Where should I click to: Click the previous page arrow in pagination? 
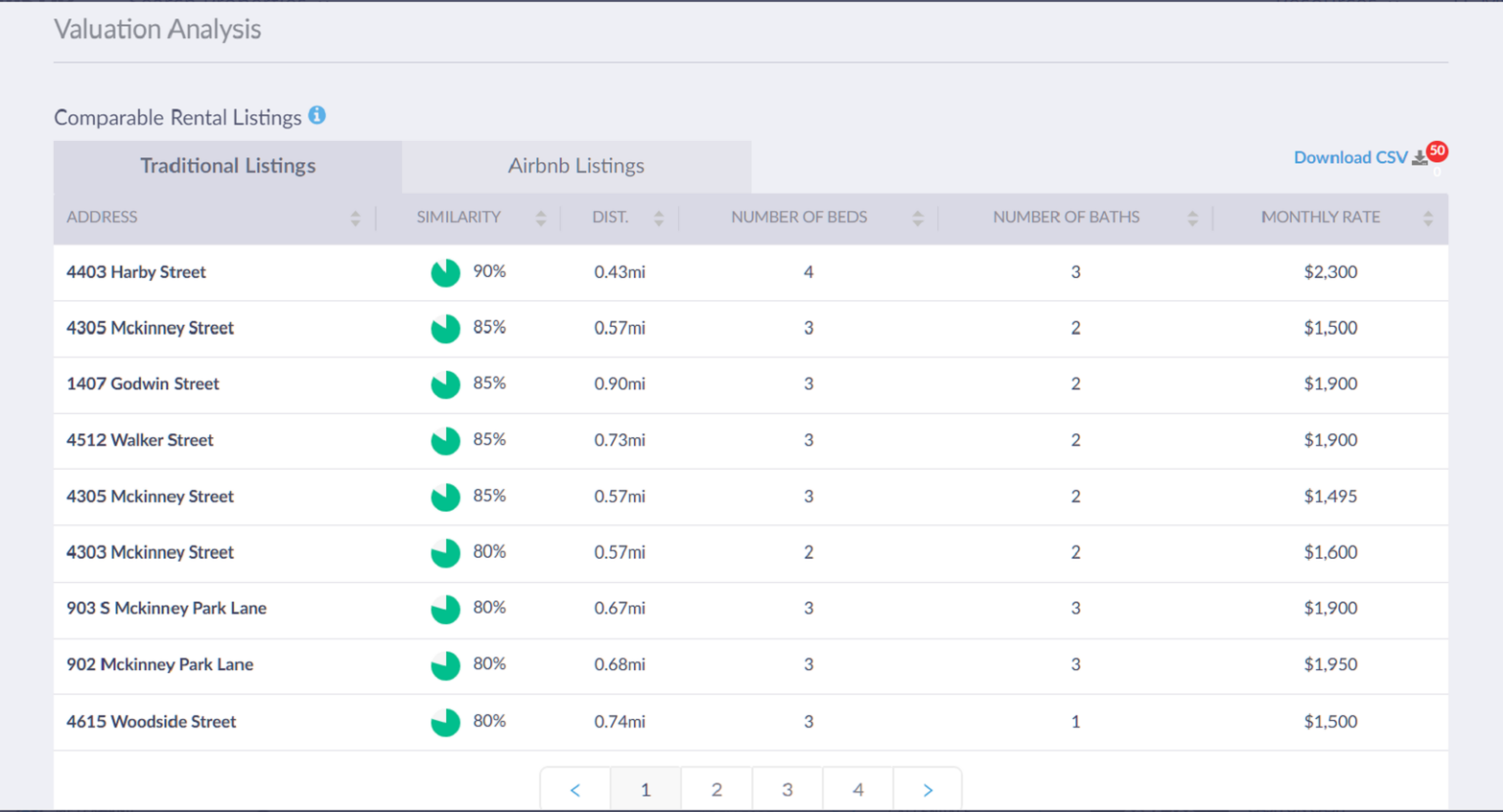coord(575,789)
